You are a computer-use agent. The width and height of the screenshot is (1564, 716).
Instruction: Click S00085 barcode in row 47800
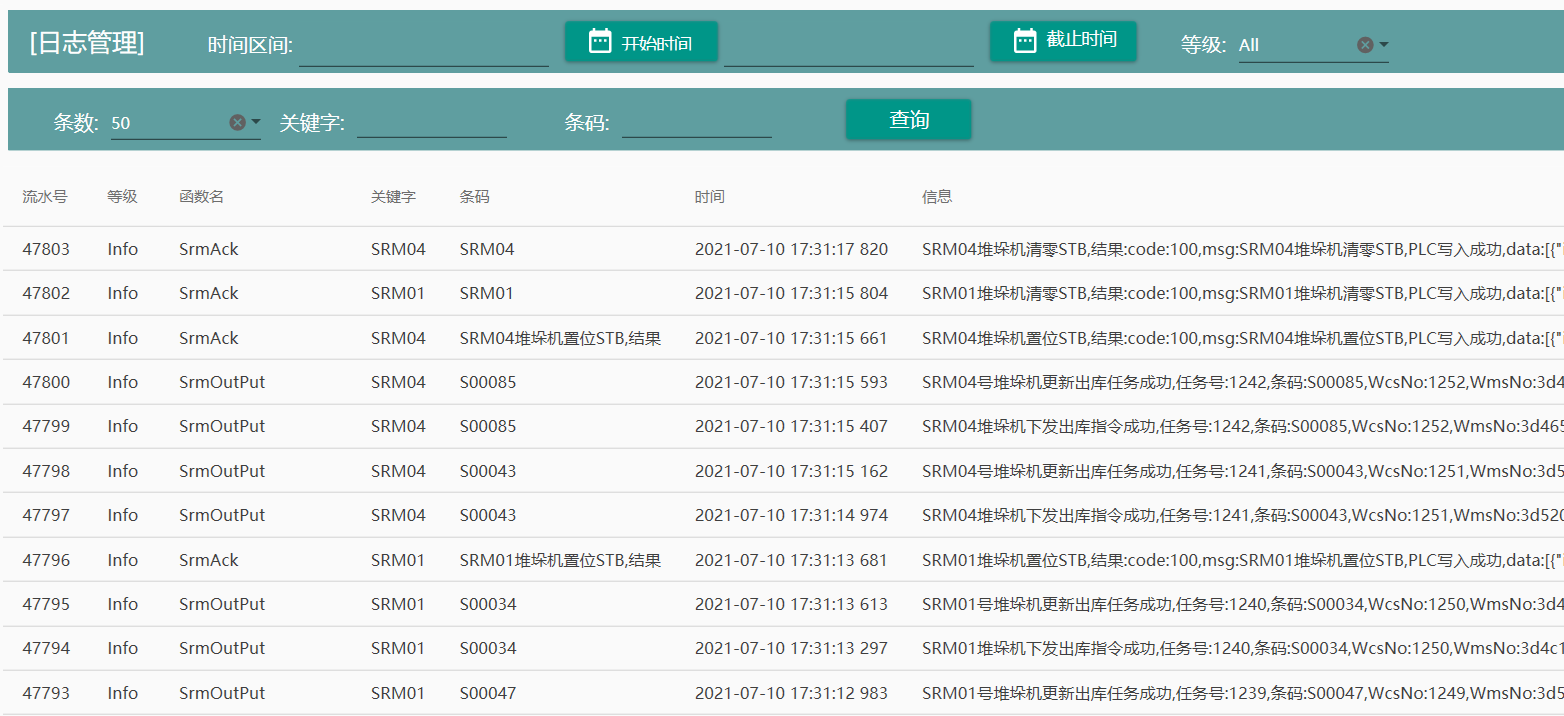[488, 382]
